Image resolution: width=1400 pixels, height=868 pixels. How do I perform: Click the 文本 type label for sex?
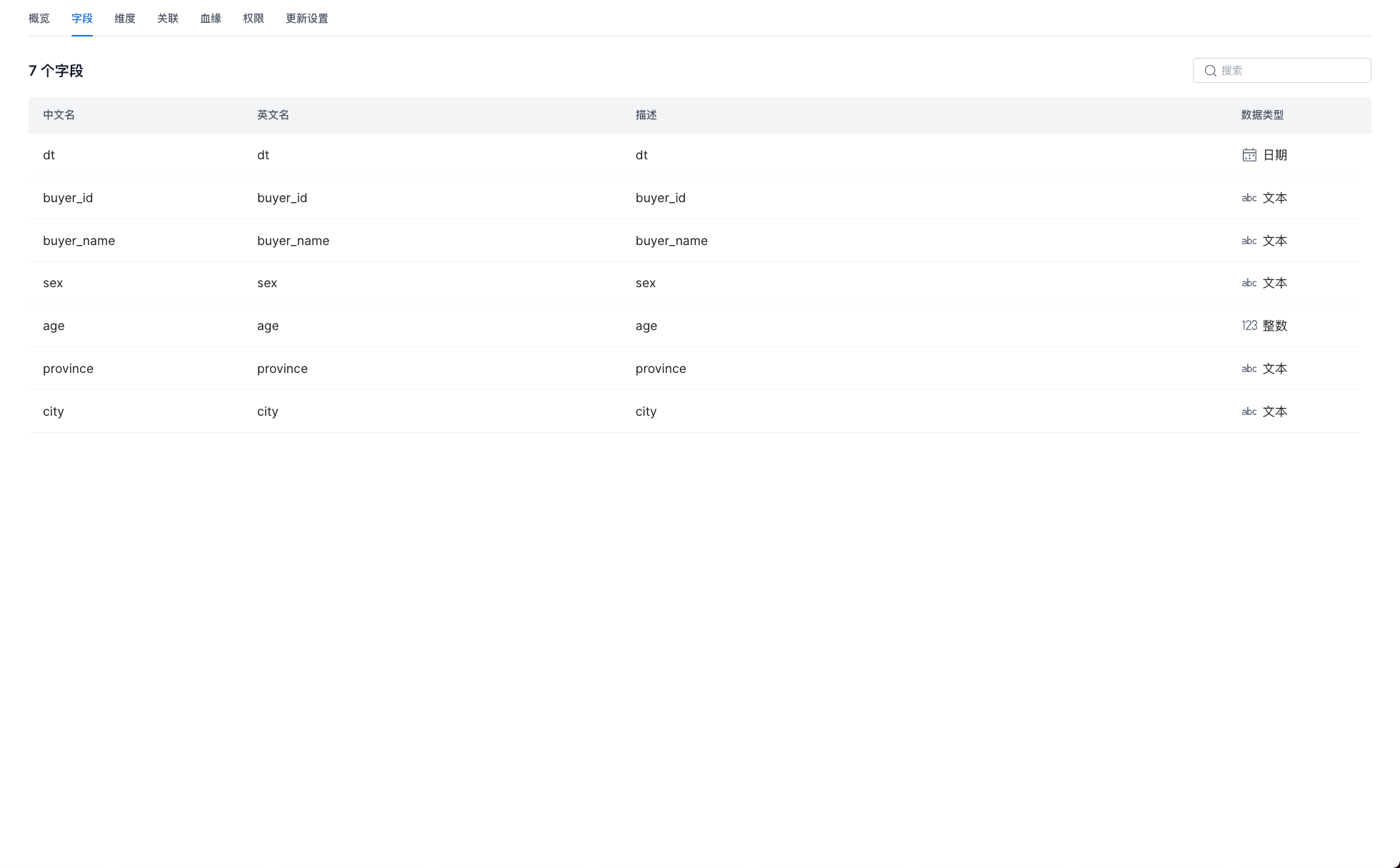pyautogui.click(x=1275, y=283)
